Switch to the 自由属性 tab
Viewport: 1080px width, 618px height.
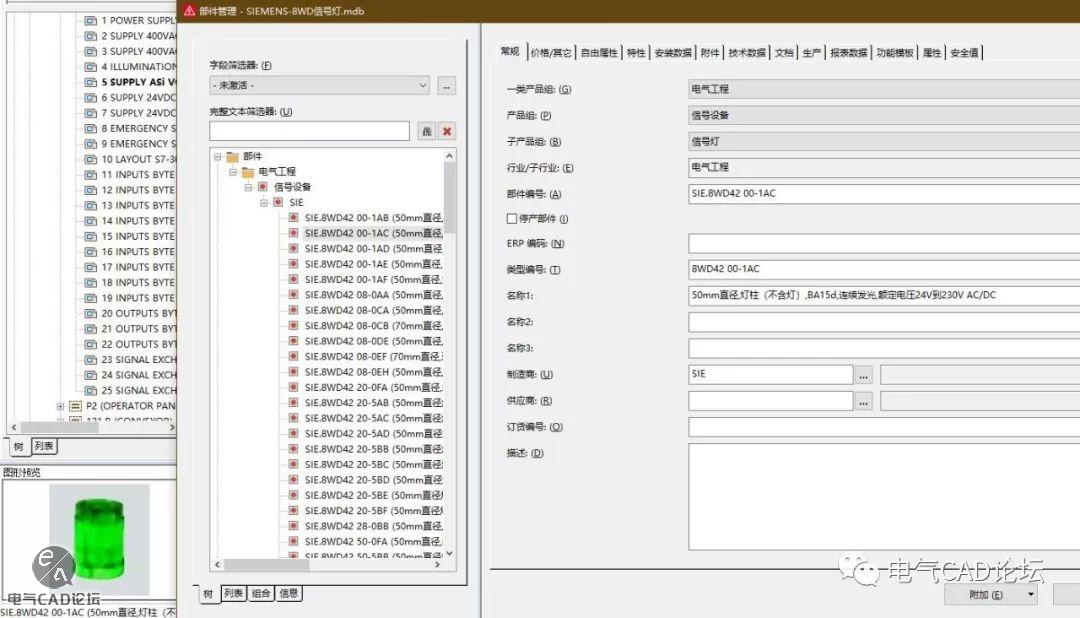pos(599,53)
